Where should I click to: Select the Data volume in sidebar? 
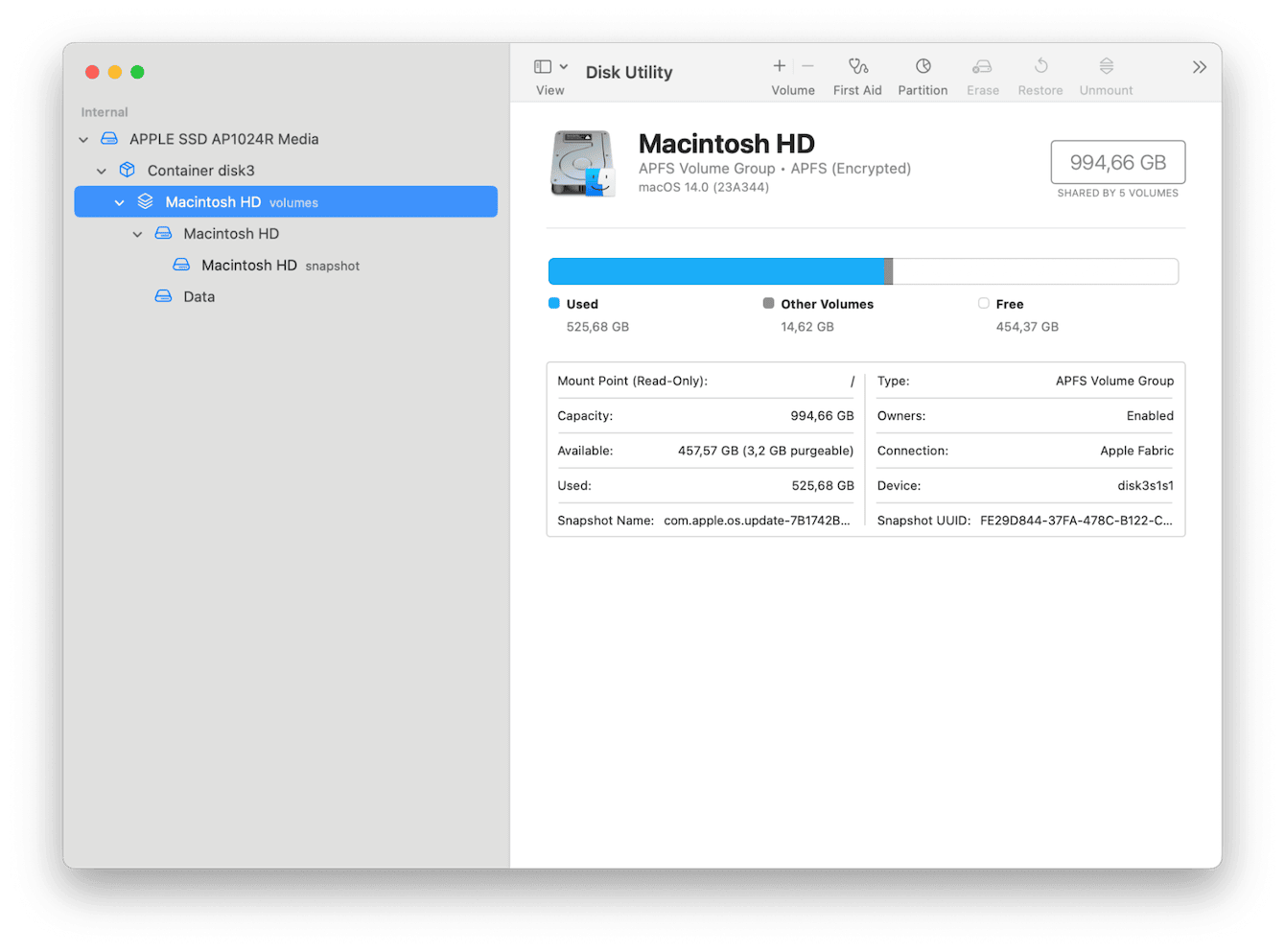pos(199,296)
